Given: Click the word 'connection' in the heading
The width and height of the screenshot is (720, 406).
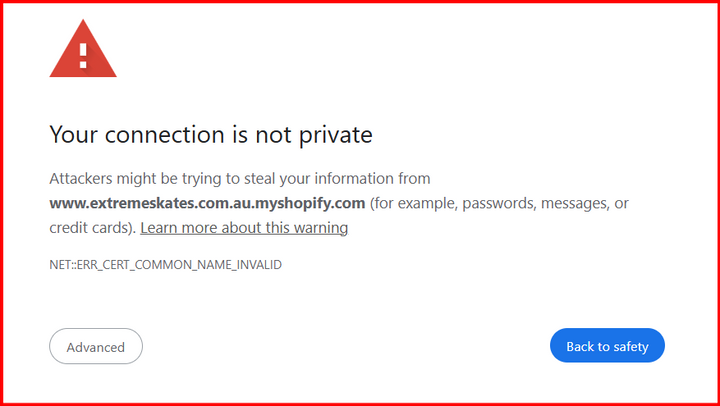Looking at the screenshot, I should 168,134.
